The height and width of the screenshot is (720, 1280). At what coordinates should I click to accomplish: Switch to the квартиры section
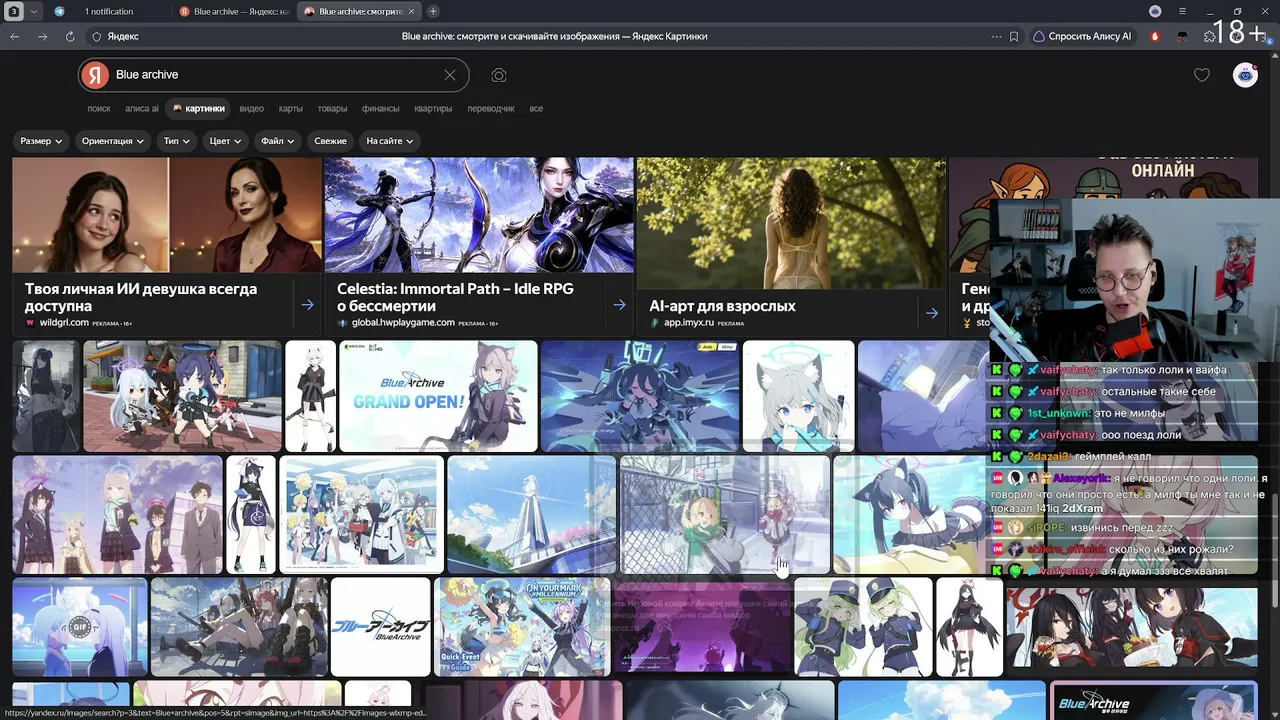point(433,108)
